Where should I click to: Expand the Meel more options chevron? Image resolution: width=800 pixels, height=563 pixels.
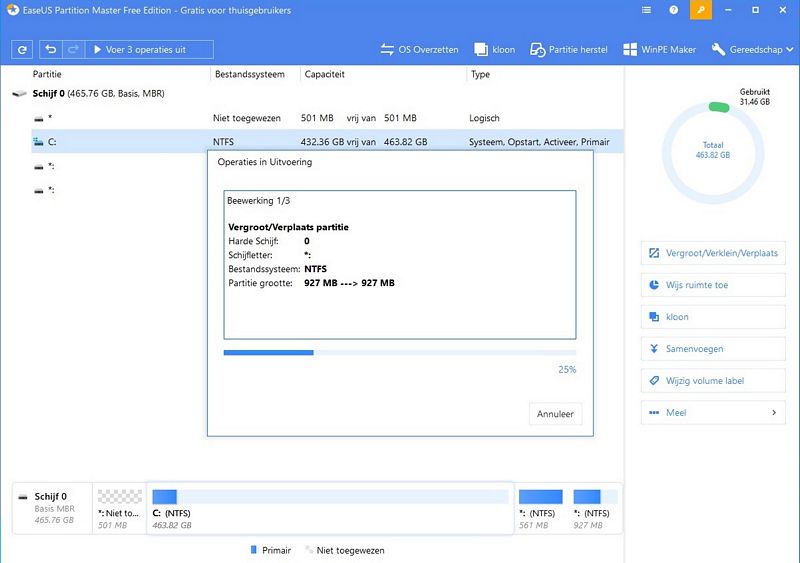point(773,412)
